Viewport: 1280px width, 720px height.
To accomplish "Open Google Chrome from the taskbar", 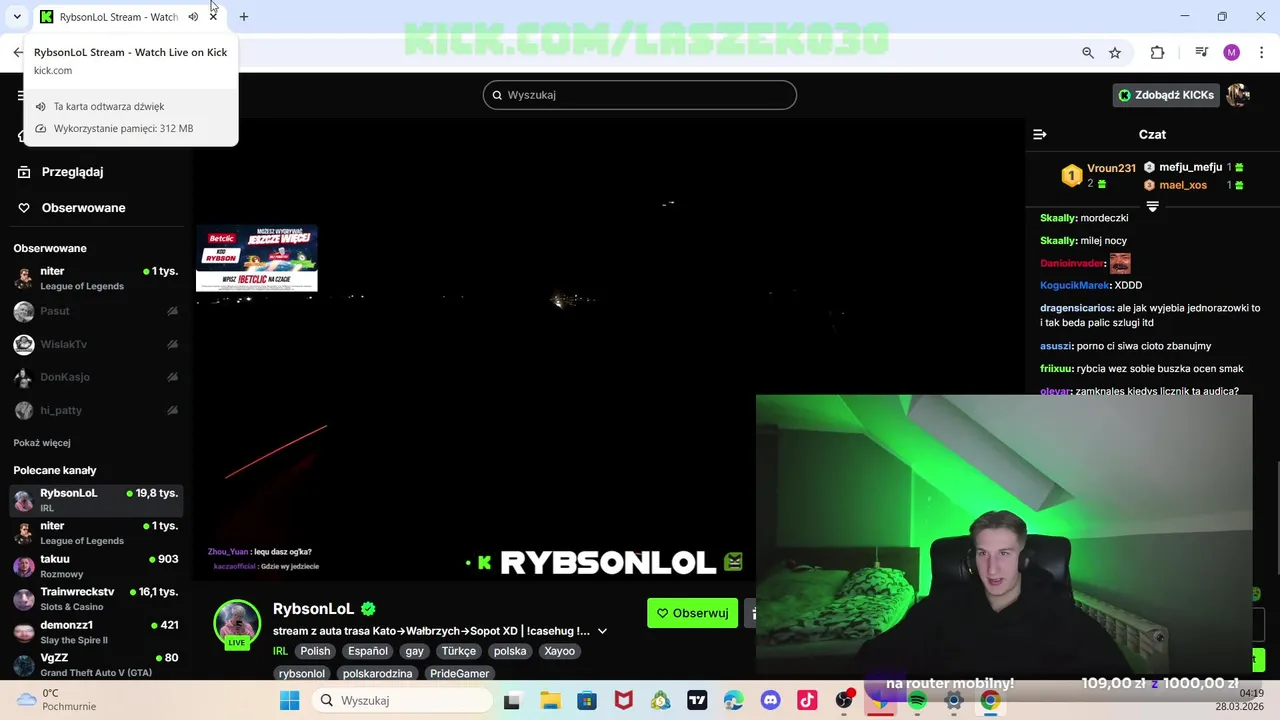I will coord(990,700).
